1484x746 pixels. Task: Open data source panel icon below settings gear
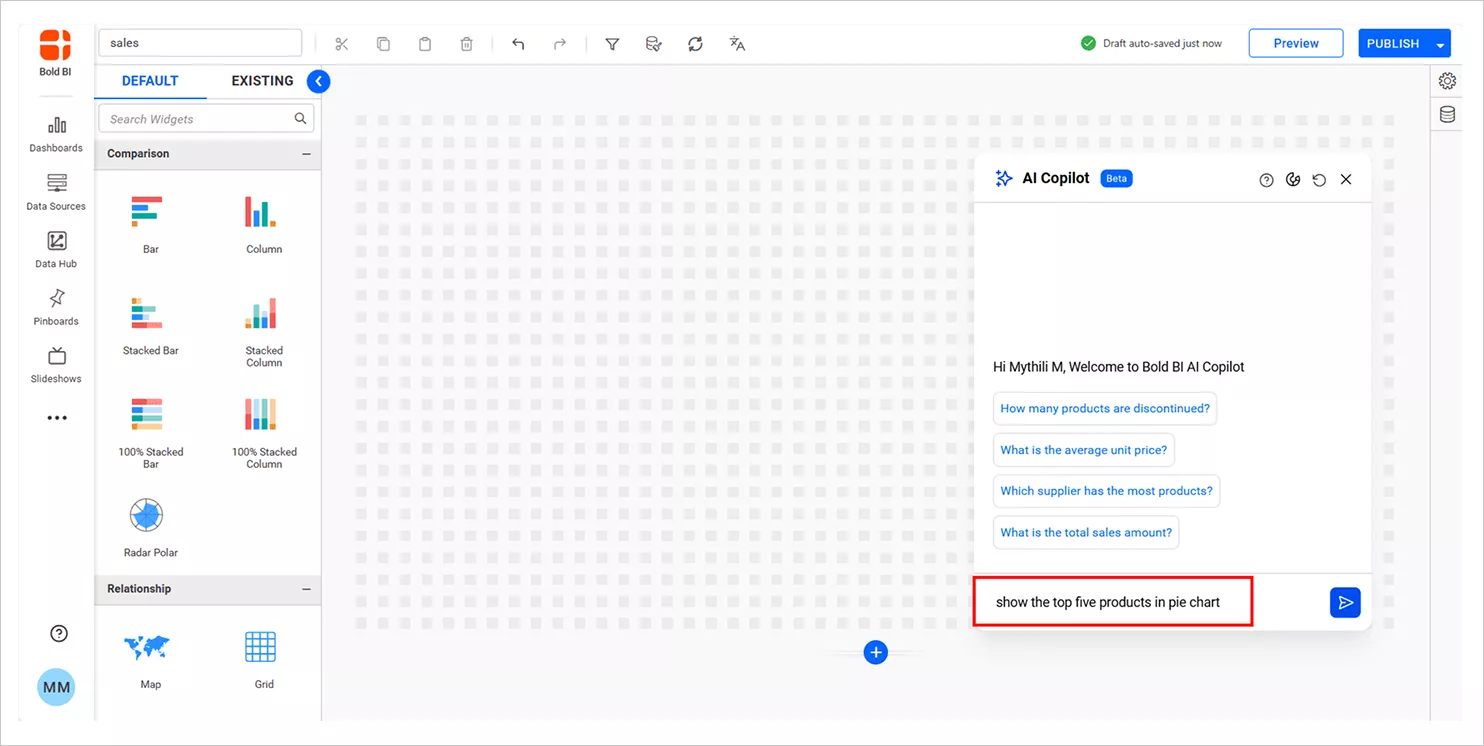1447,114
